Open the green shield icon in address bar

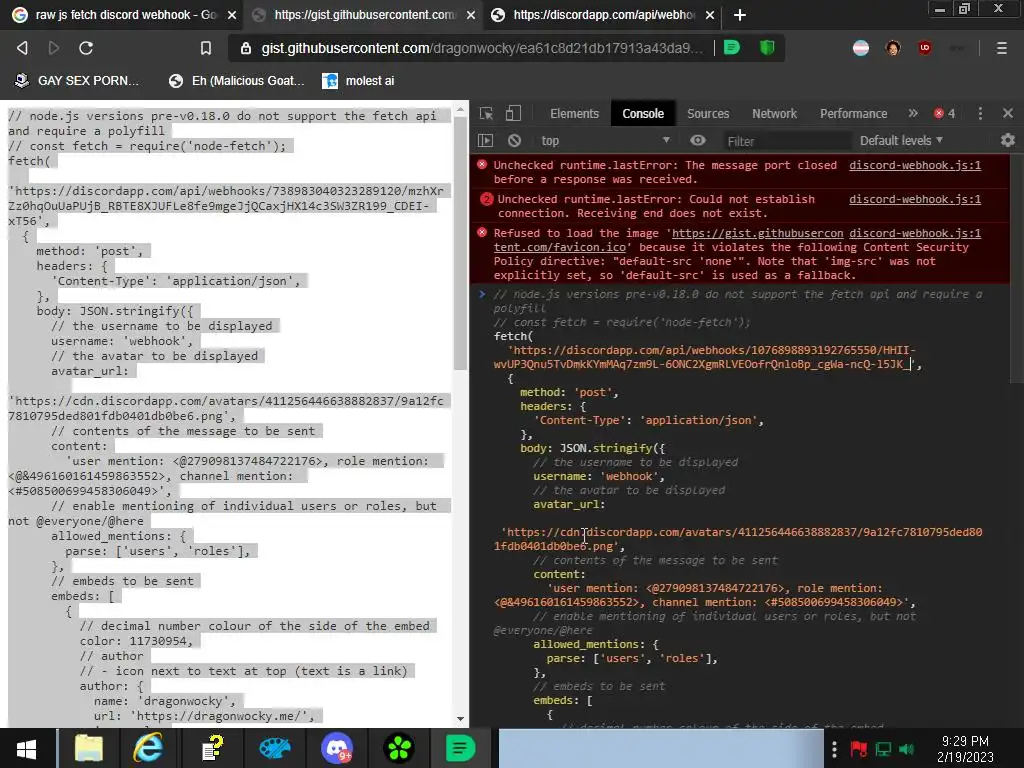coord(767,48)
